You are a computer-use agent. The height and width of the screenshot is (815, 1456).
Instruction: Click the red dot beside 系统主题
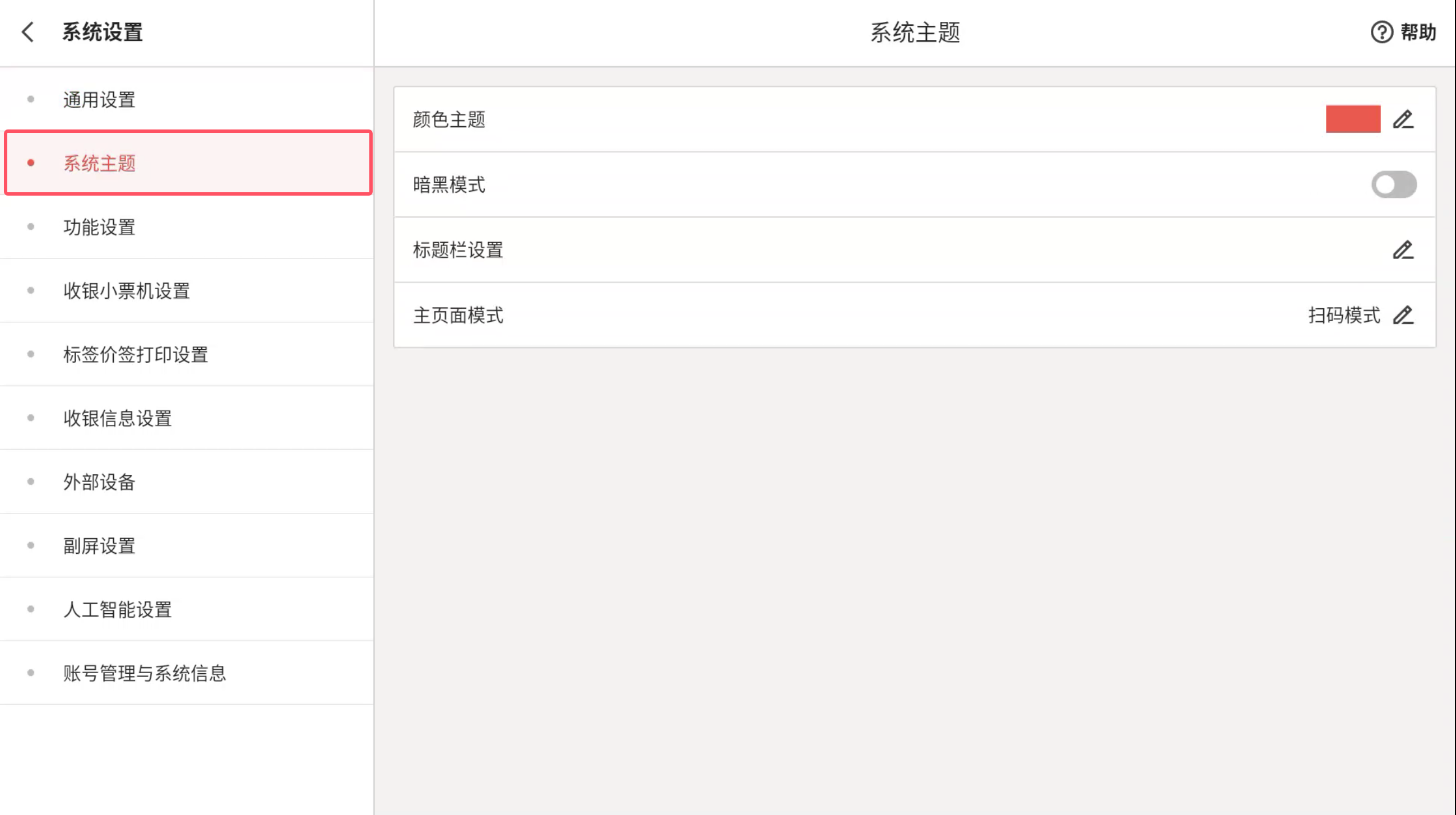click(x=31, y=163)
